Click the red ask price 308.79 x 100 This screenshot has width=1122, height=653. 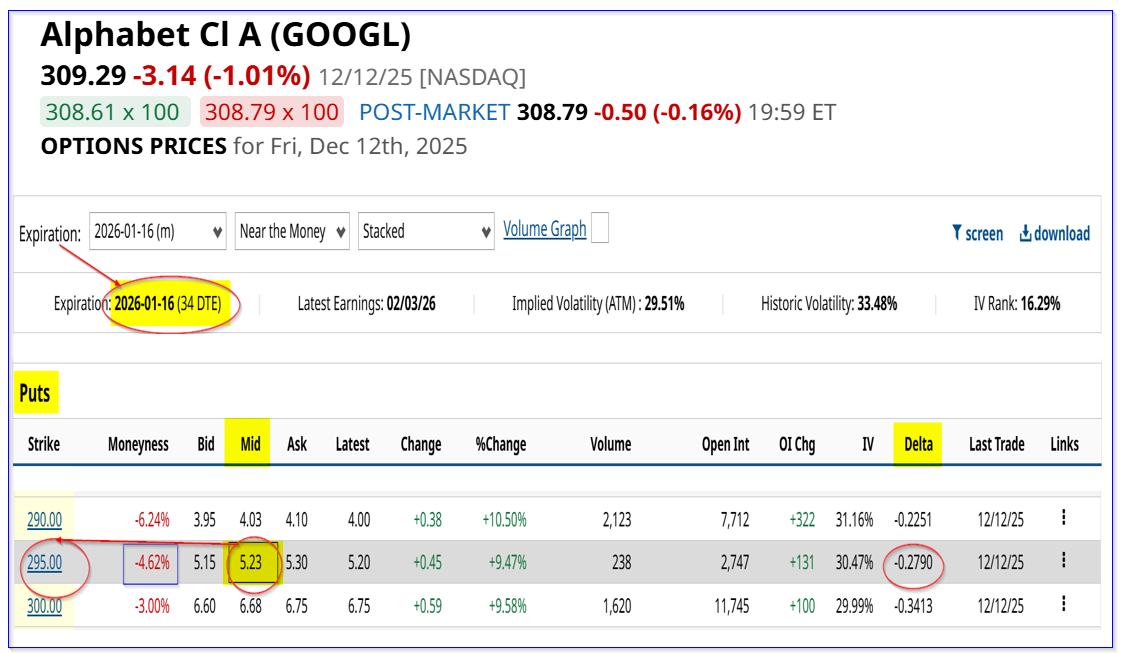coord(271,112)
